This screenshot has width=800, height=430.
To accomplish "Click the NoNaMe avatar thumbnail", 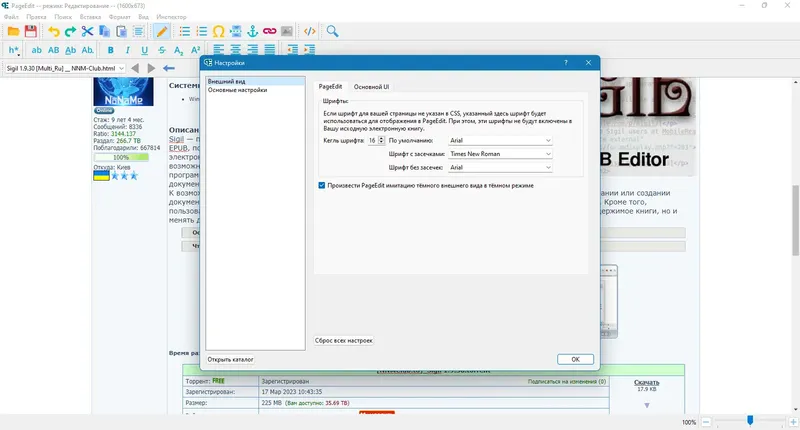I will 123,92.
